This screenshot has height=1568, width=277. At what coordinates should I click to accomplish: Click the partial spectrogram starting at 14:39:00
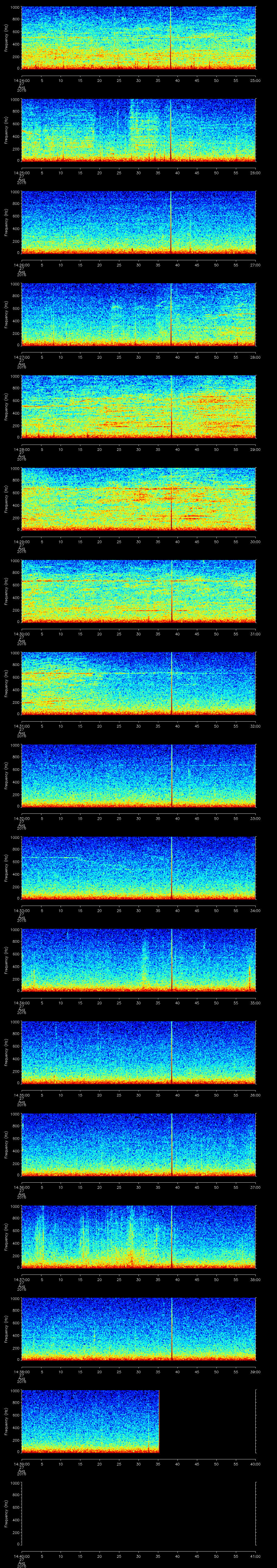click(x=91, y=1421)
